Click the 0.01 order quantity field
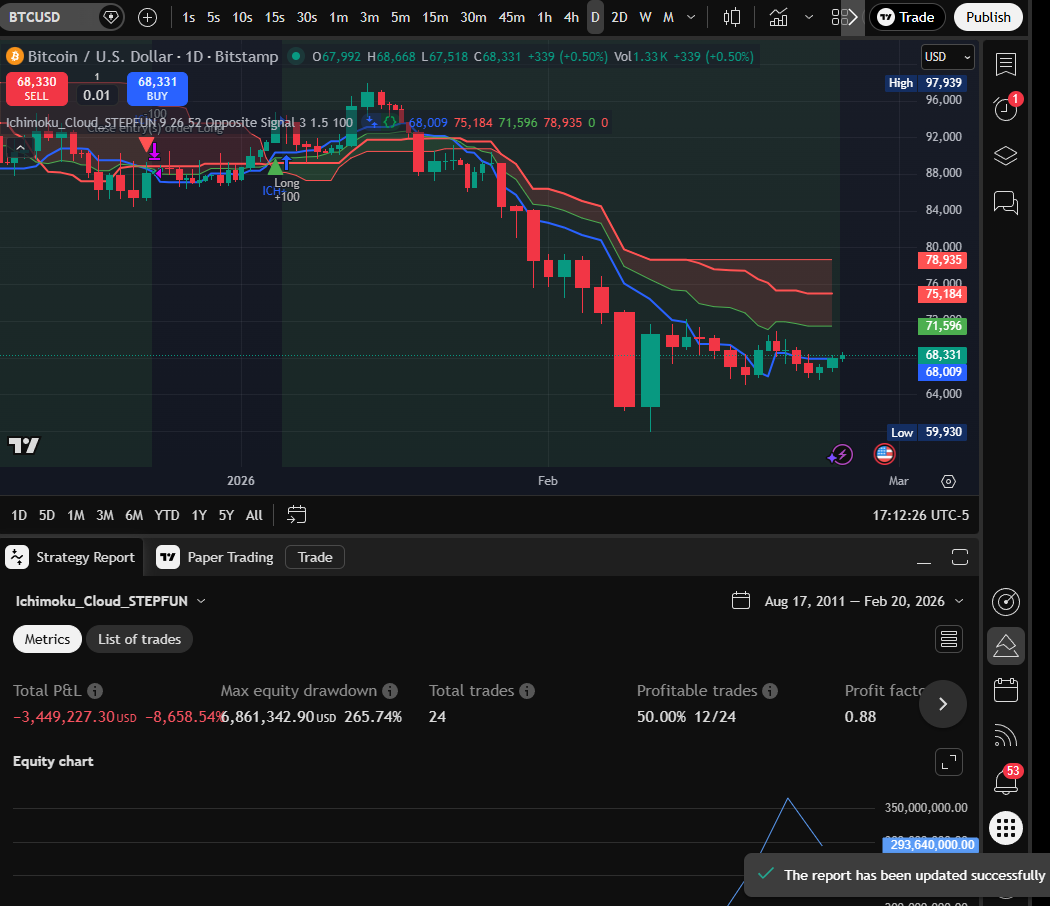Viewport: 1050px width, 906px height. tap(97, 95)
